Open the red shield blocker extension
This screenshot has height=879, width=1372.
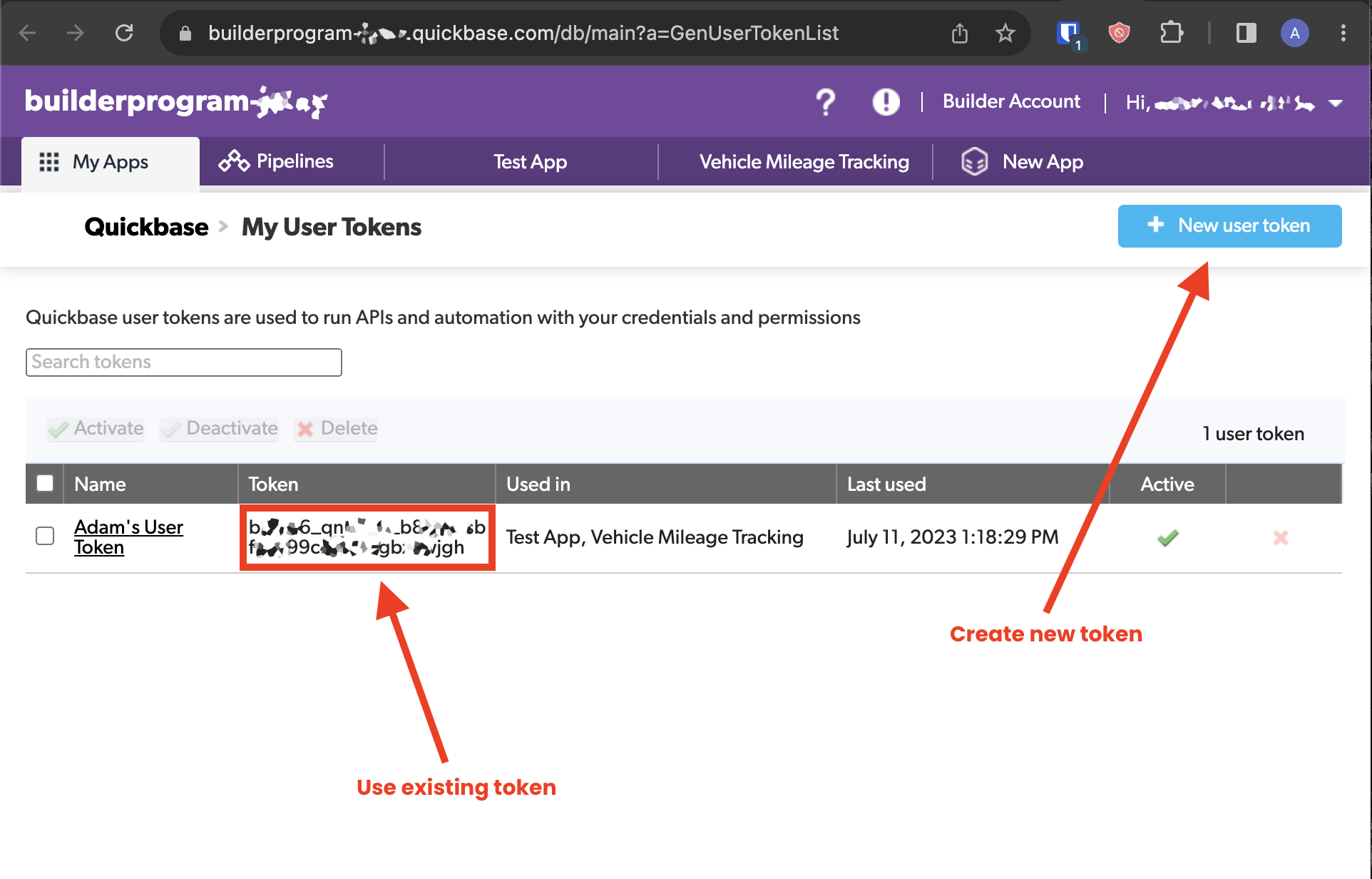pos(1119,33)
